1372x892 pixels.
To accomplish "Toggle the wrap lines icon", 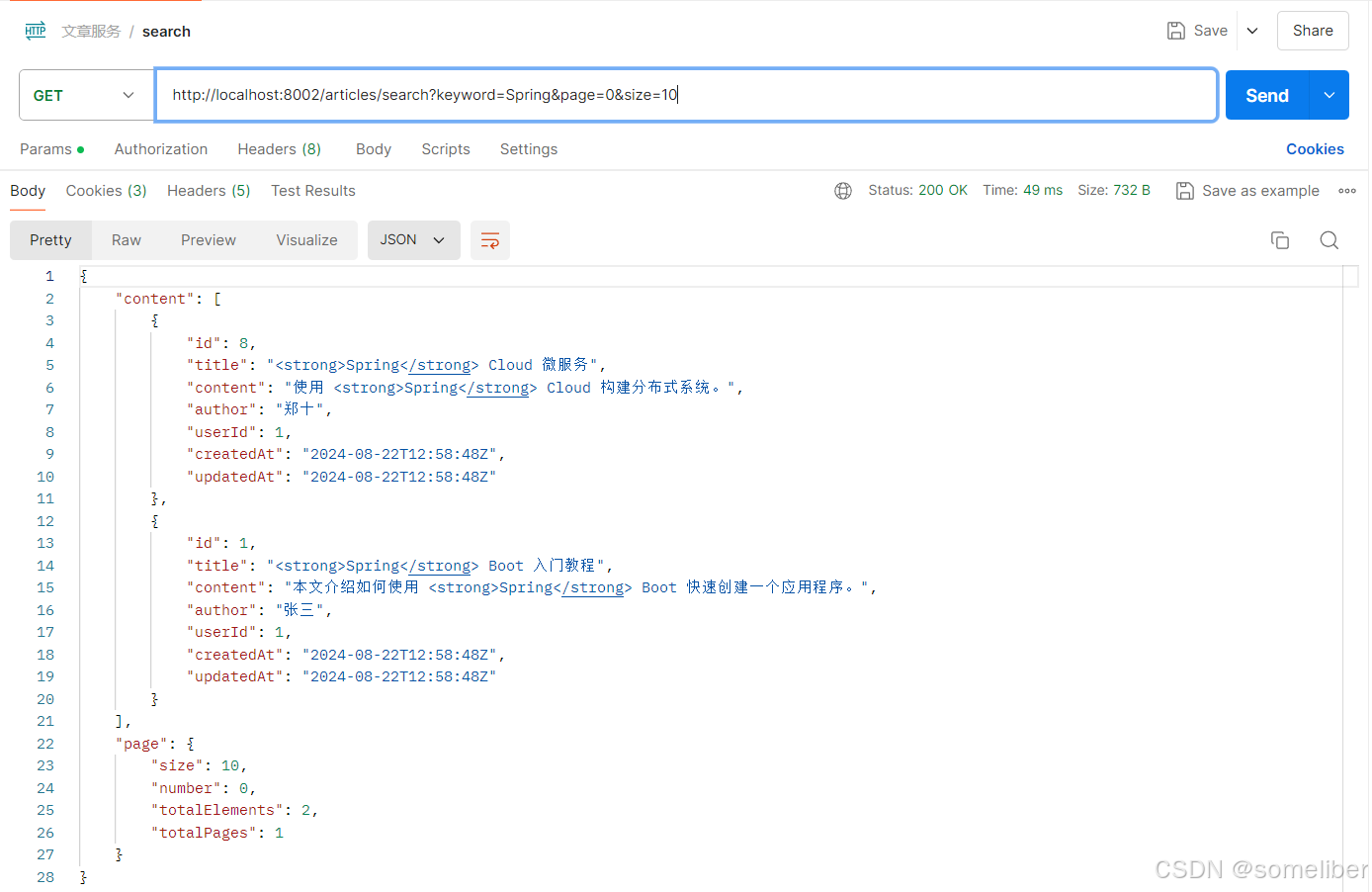I will (x=490, y=240).
